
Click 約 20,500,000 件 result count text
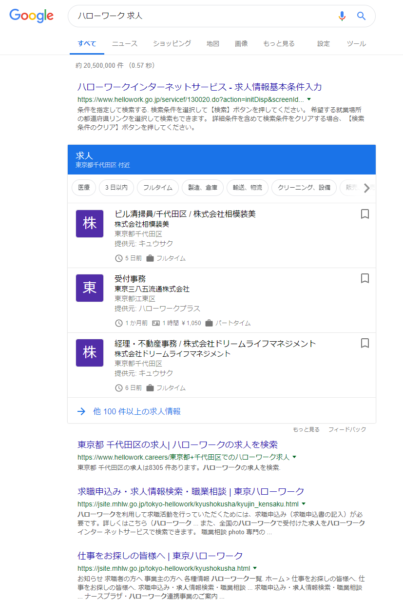coord(99,65)
